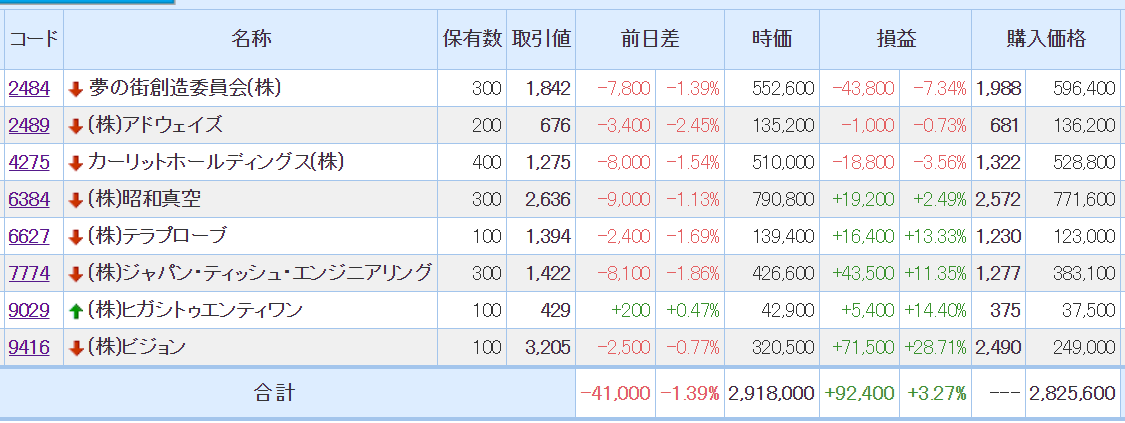Click the down arrow beside ジャパン・ティッシュ・エンジニアリング
The height and width of the screenshot is (423, 1125).
76,275
